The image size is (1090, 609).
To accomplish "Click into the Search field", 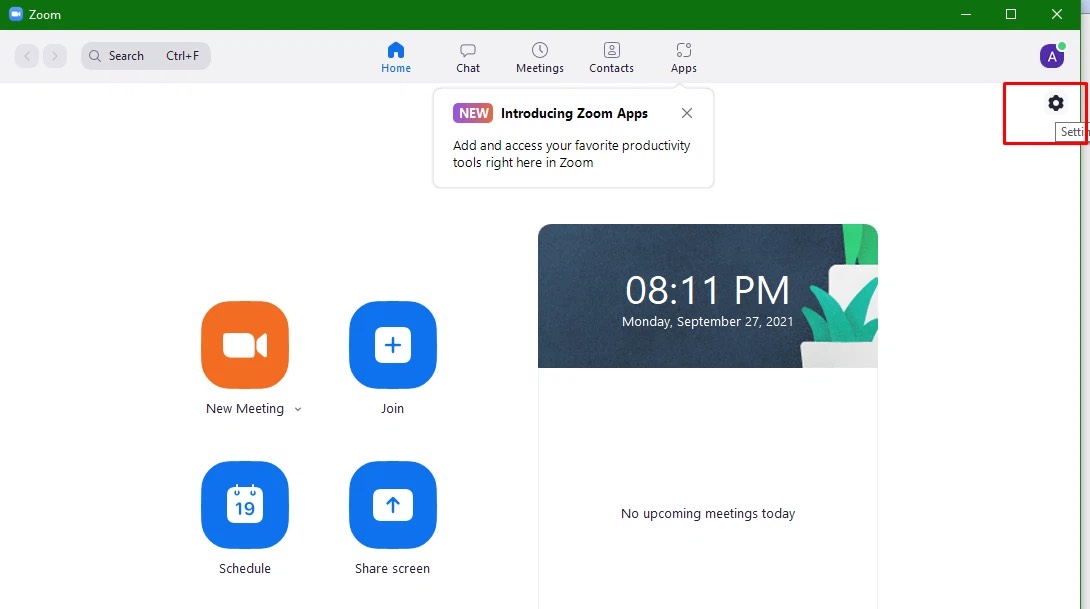I will [x=146, y=56].
